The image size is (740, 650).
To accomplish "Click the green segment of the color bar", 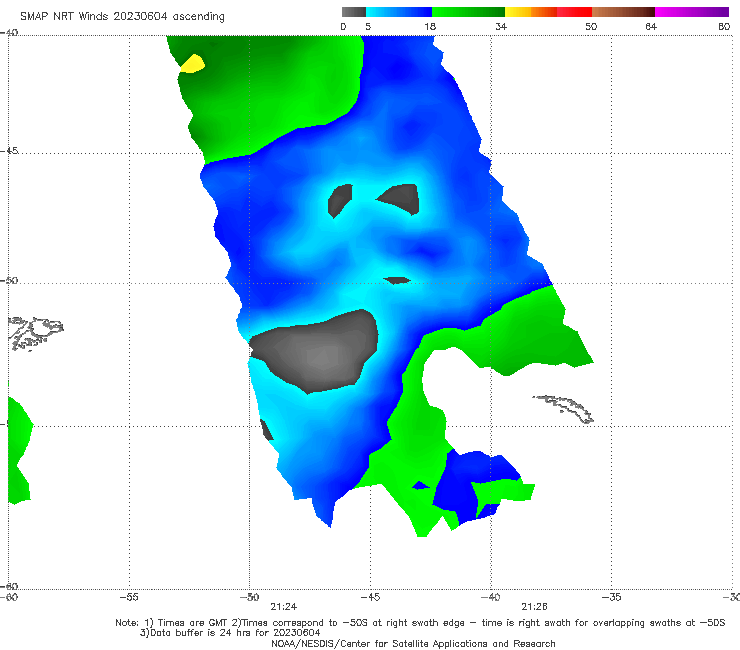I will click(x=468, y=12).
